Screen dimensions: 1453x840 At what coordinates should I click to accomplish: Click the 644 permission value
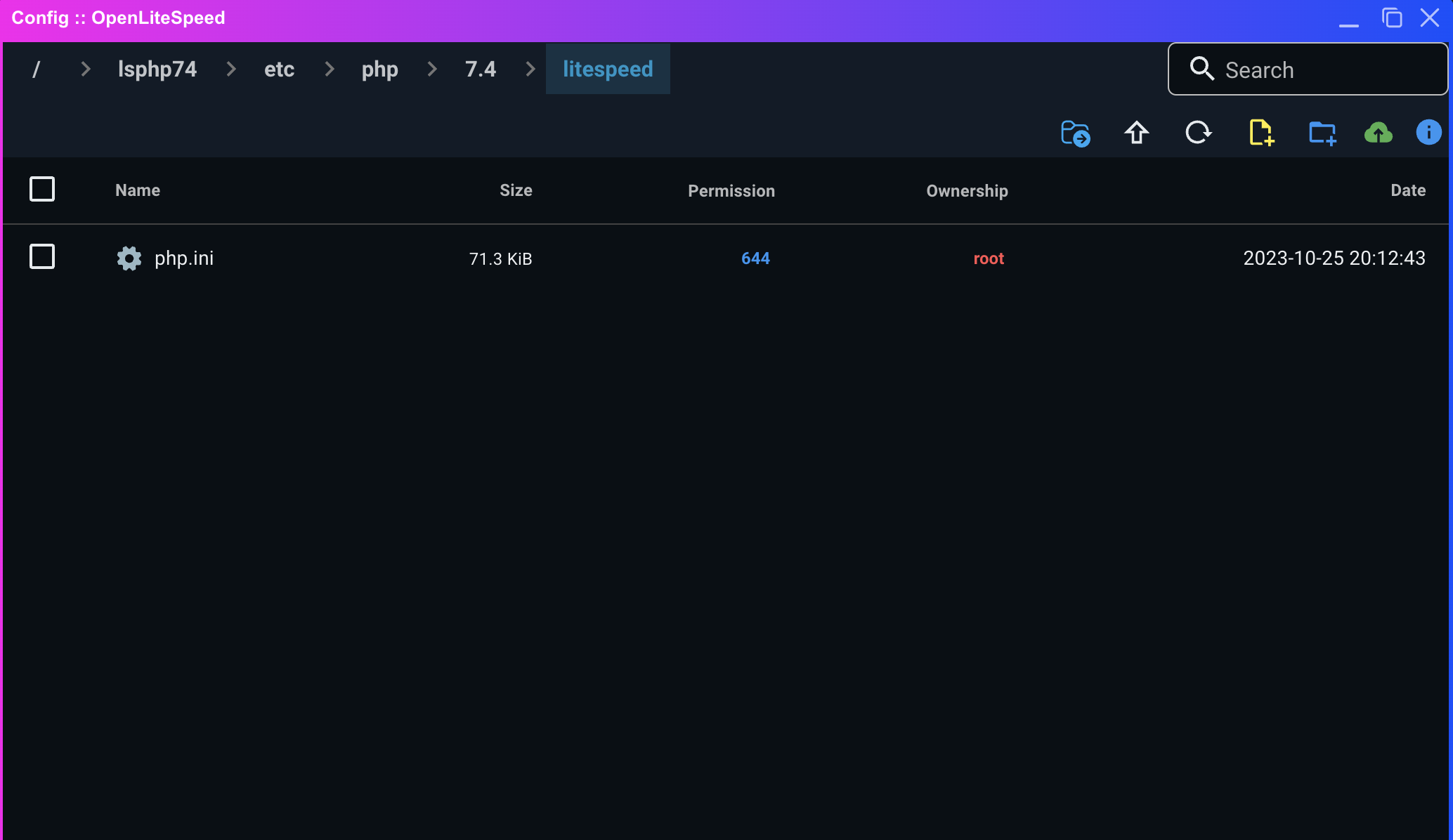point(755,258)
